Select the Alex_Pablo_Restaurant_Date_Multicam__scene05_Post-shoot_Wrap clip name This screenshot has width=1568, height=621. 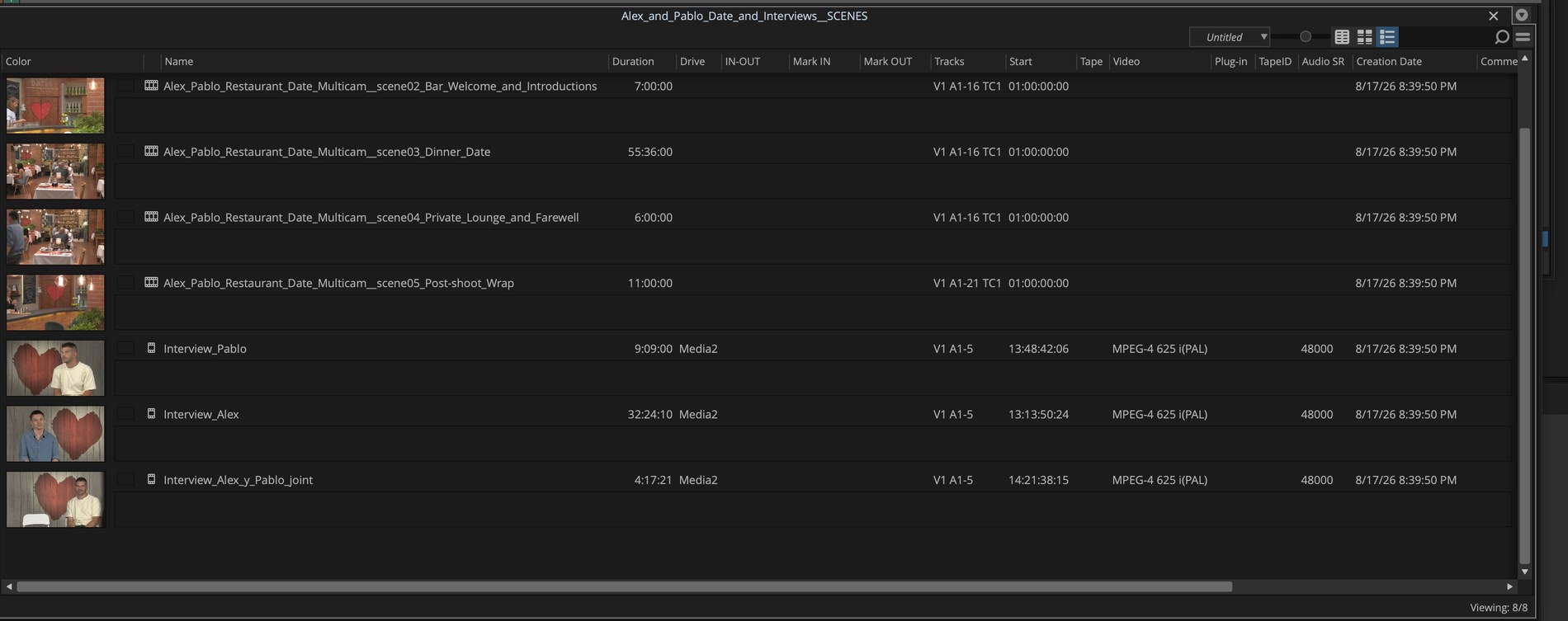pos(338,283)
